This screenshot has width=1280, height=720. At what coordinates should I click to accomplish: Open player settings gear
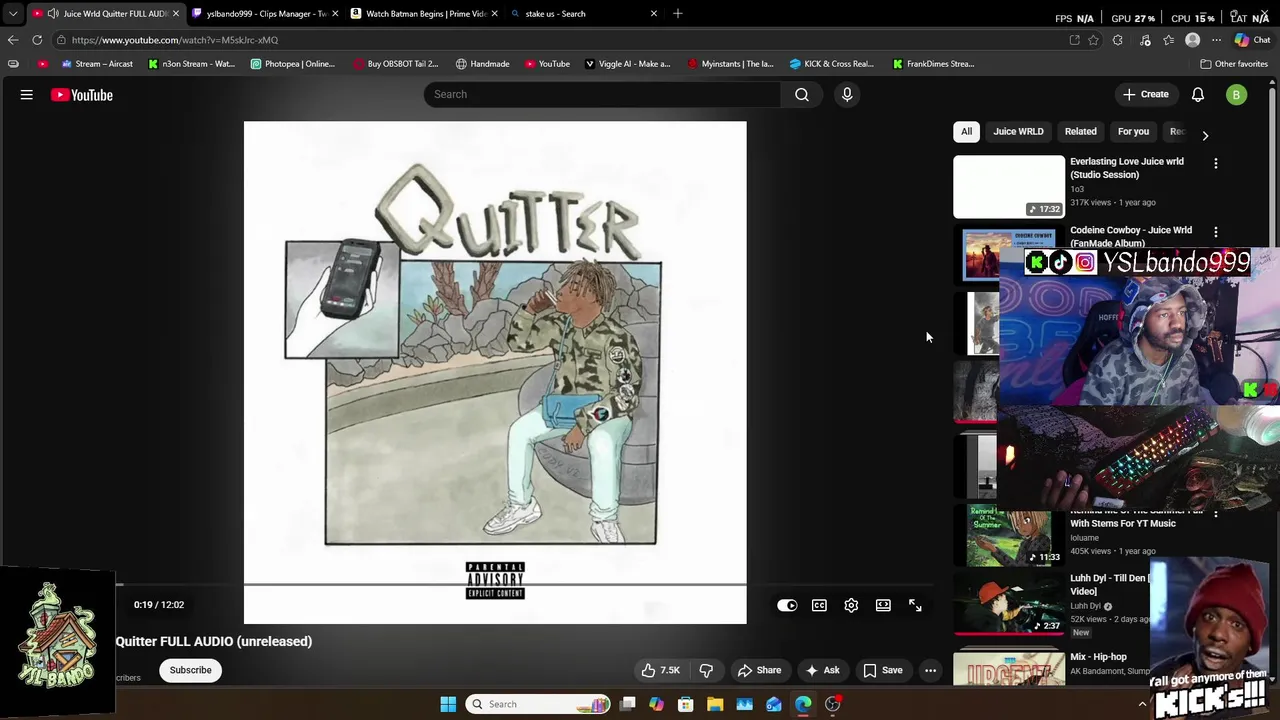point(851,605)
